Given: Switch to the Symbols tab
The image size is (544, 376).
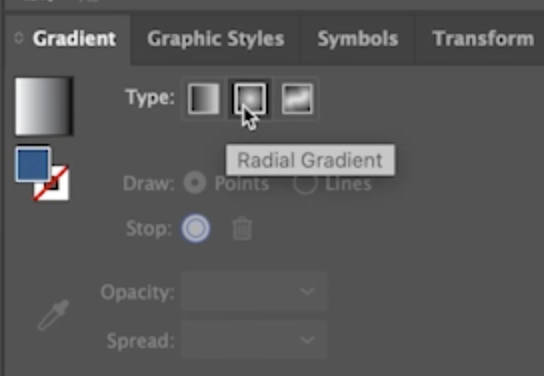Looking at the screenshot, I should [x=358, y=39].
